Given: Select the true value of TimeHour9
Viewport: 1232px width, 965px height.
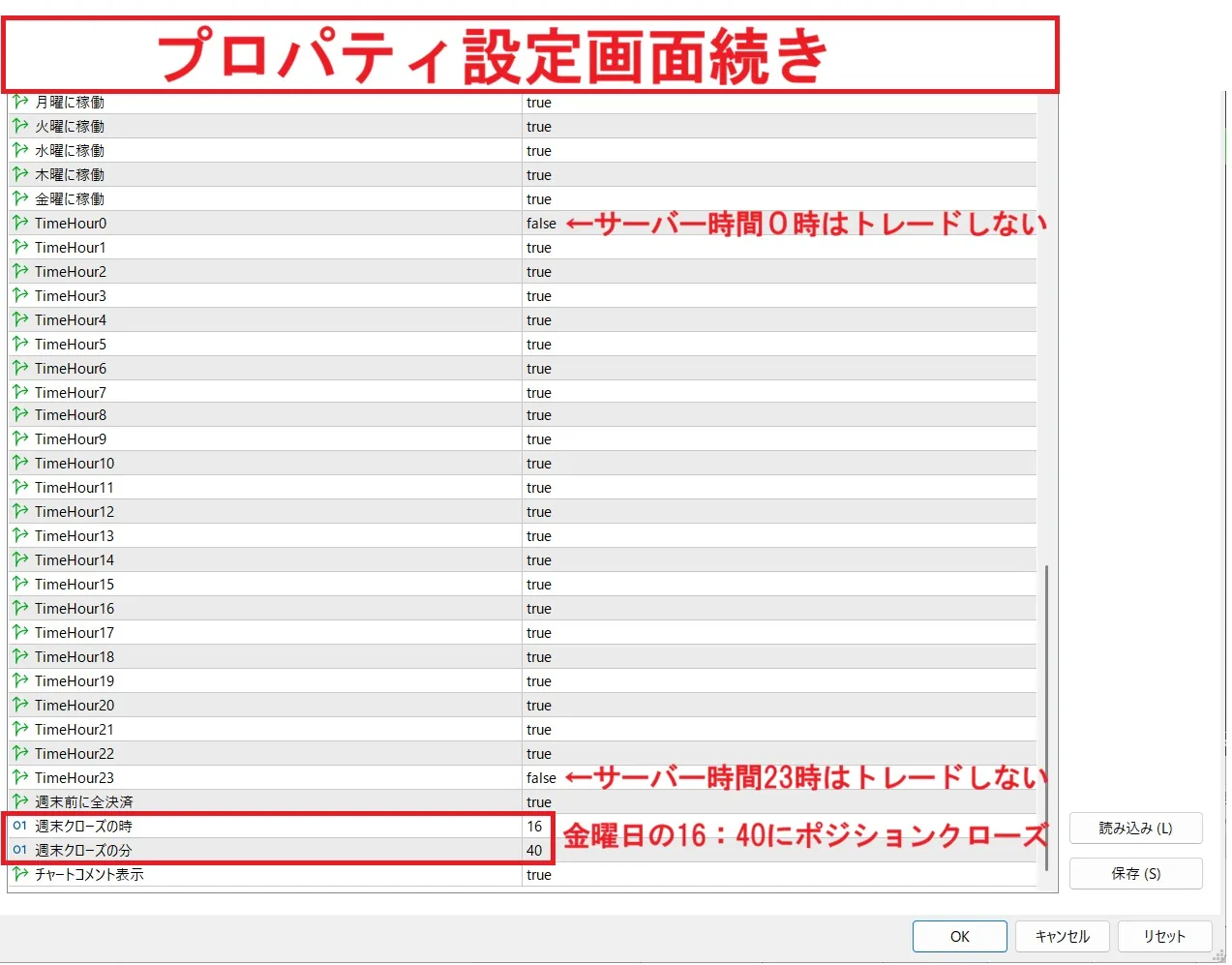Looking at the screenshot, I should pyautogui.click(x=539, y=439).
